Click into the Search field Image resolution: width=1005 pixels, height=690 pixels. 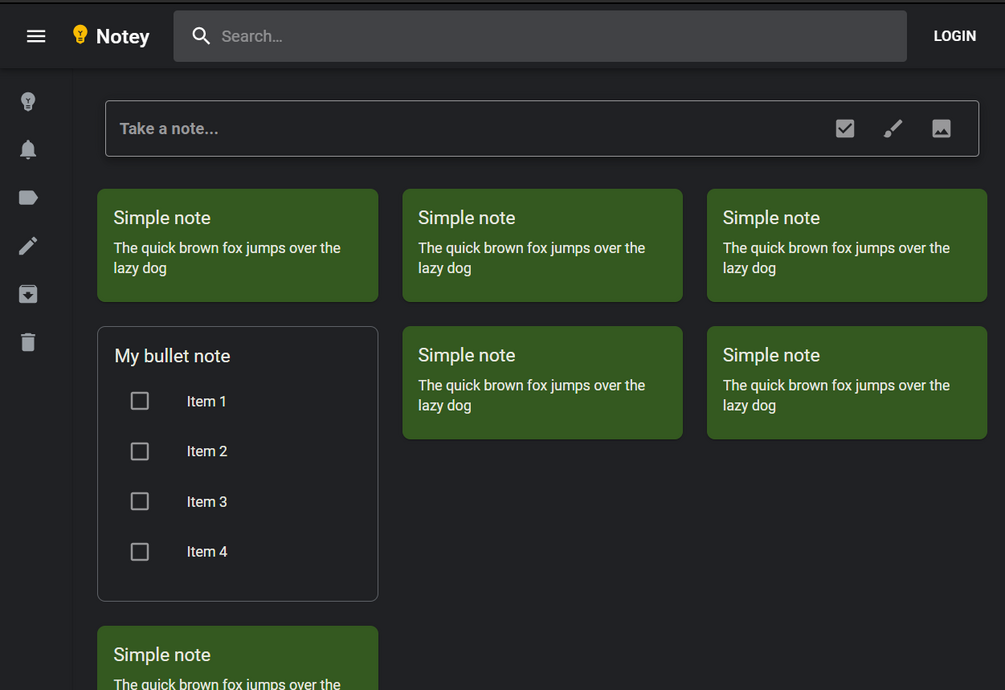tap(550, 36)
